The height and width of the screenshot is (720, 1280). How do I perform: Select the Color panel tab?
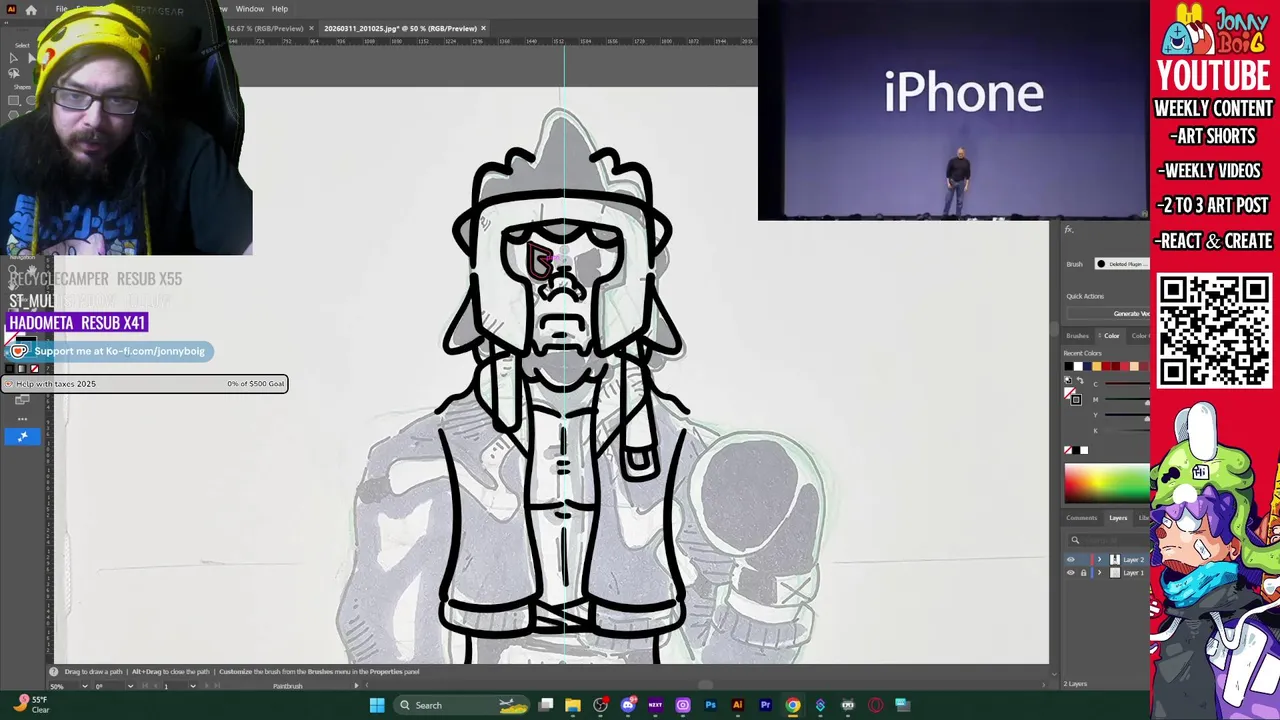[1111, 336]
